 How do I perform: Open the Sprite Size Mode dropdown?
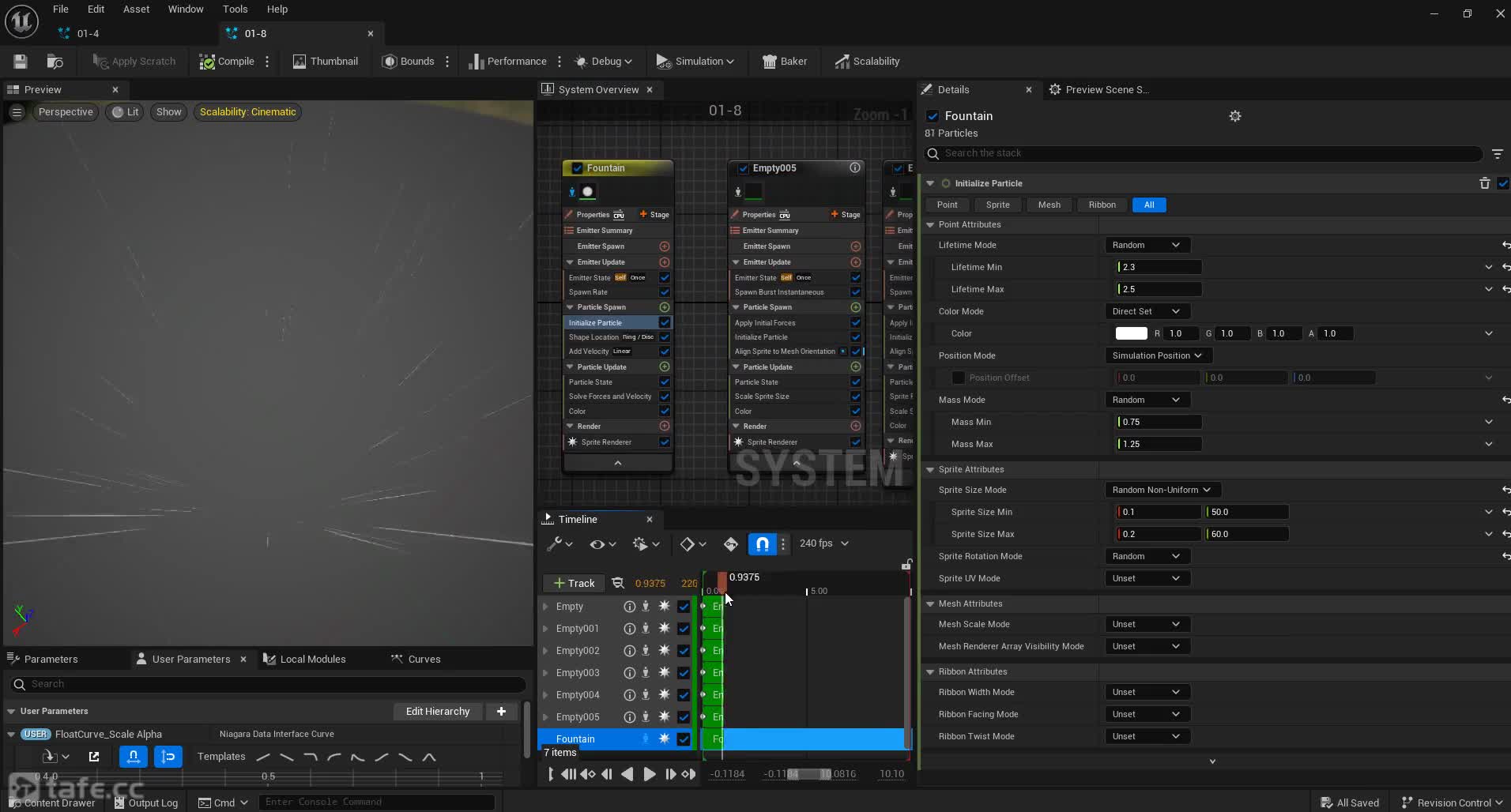[x=1162, y=490]
